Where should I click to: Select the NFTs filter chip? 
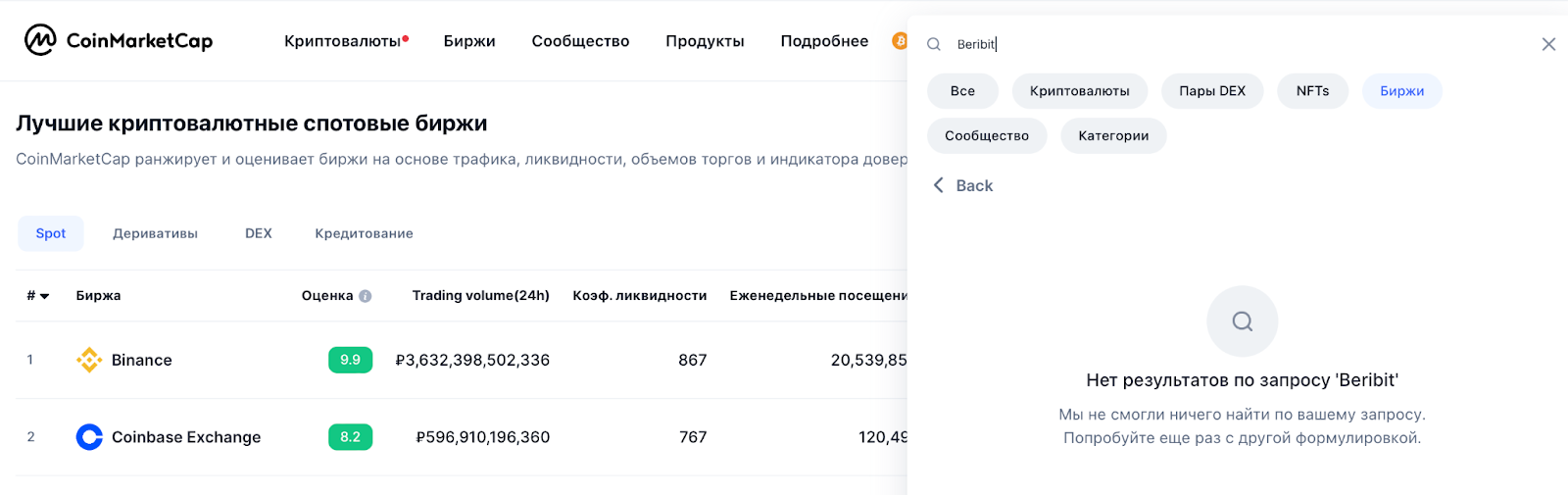coord(1312,91)
